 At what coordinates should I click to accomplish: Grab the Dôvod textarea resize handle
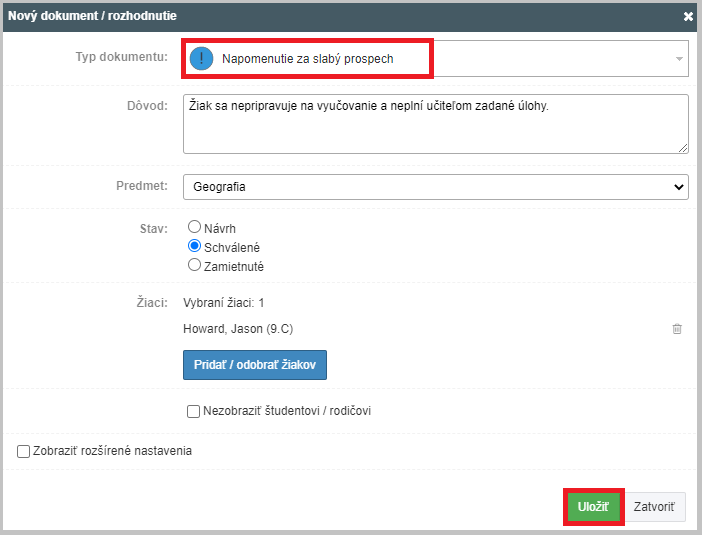pos(683,148)
